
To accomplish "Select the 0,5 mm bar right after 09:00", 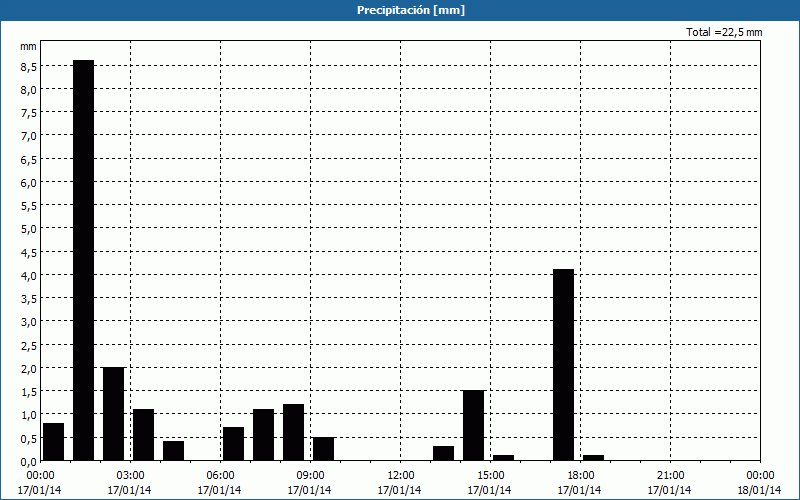I will [x=323, y=449].
